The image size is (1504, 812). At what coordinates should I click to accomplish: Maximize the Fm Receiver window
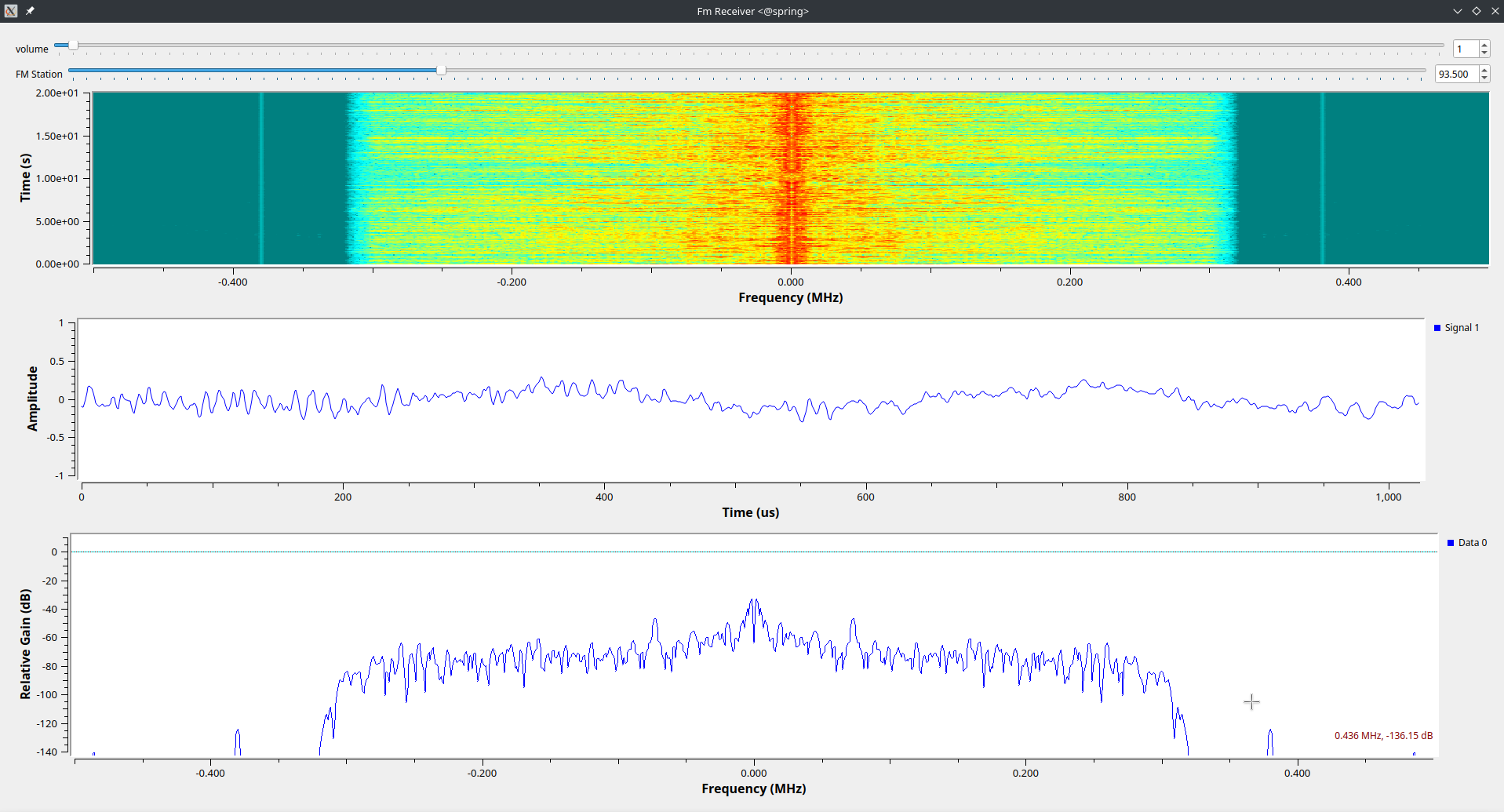click(x=1476, y=11)
